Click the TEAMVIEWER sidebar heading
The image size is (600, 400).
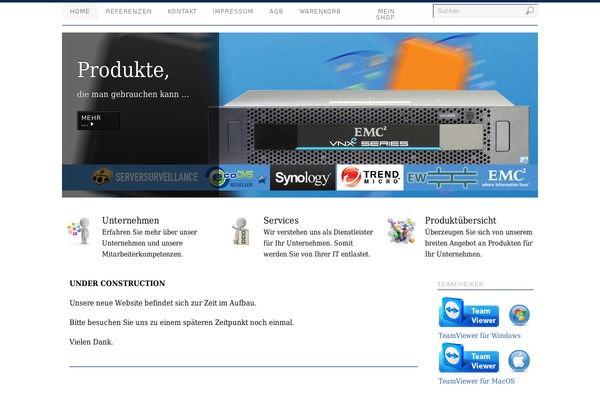pos(460,284)
